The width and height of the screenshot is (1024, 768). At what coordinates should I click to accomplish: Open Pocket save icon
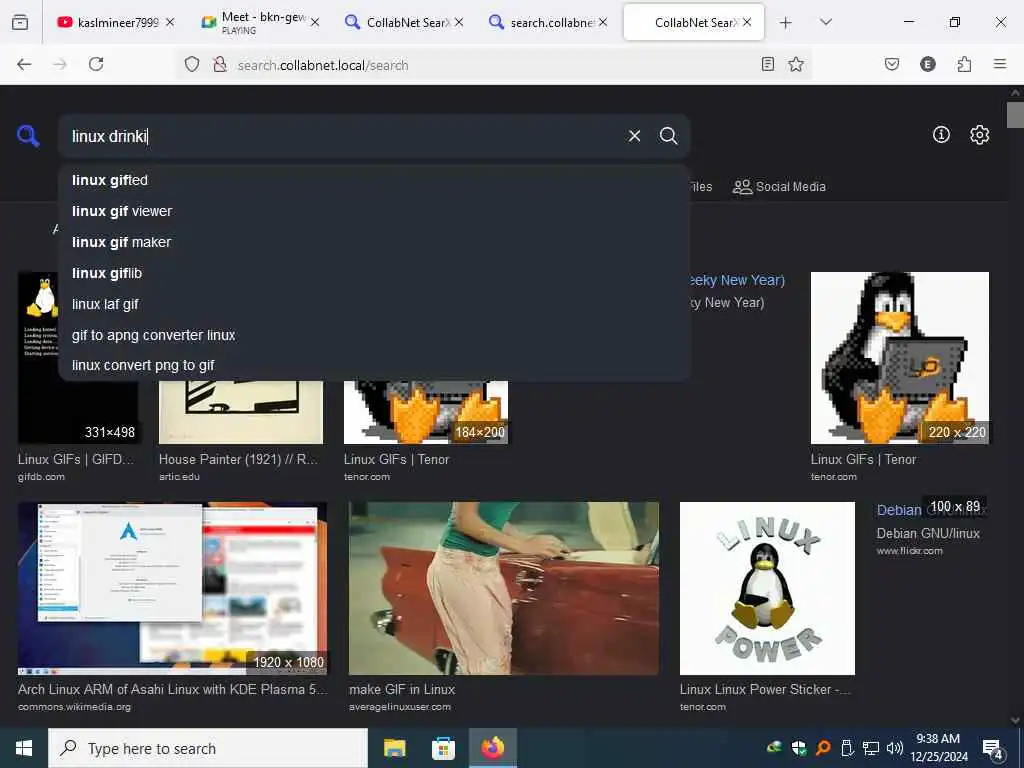(x=892, y=64)
